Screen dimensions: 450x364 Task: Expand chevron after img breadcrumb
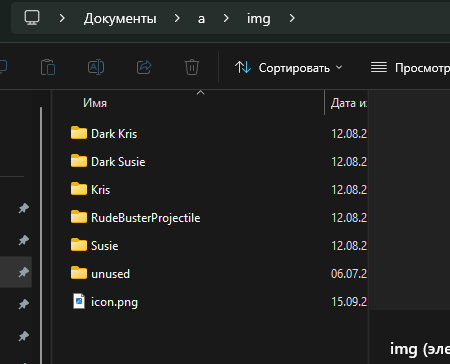click(292, 18)
